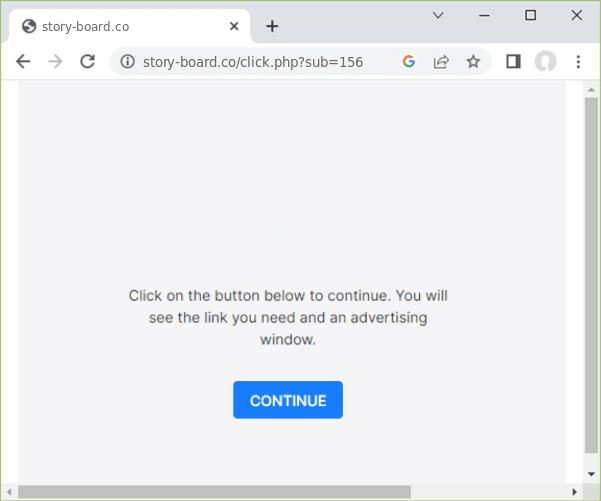Open the profile avatar menu
601x501 pixels.
(x=545, y=62)
